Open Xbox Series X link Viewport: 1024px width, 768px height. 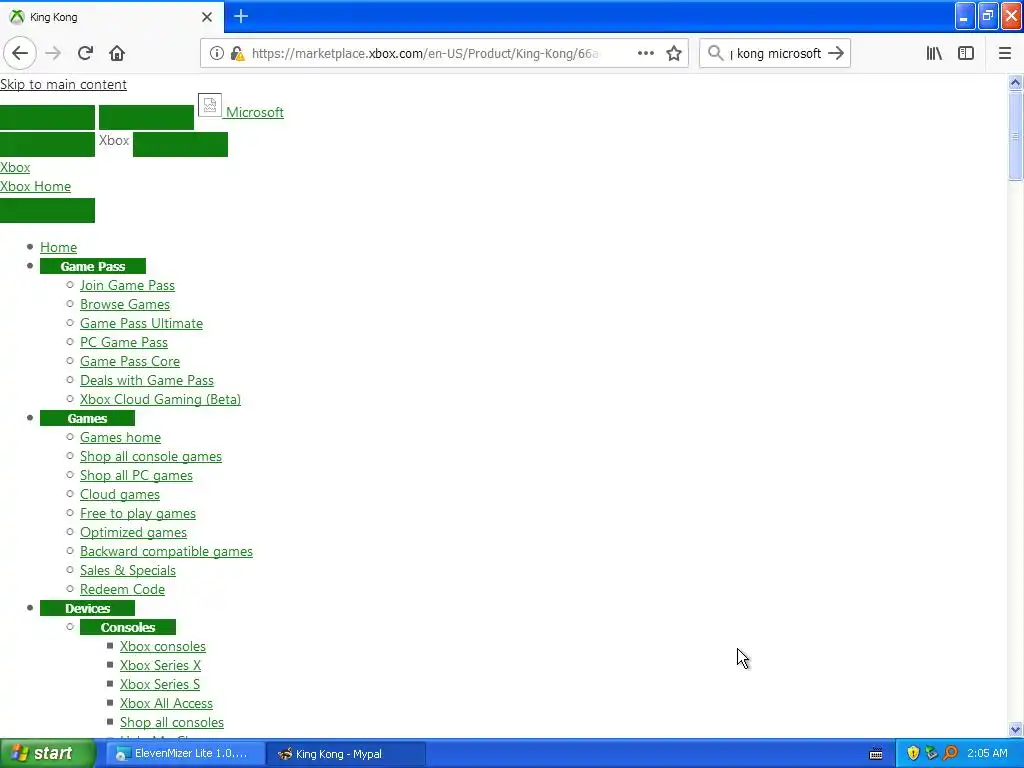[x=161, y=665]
